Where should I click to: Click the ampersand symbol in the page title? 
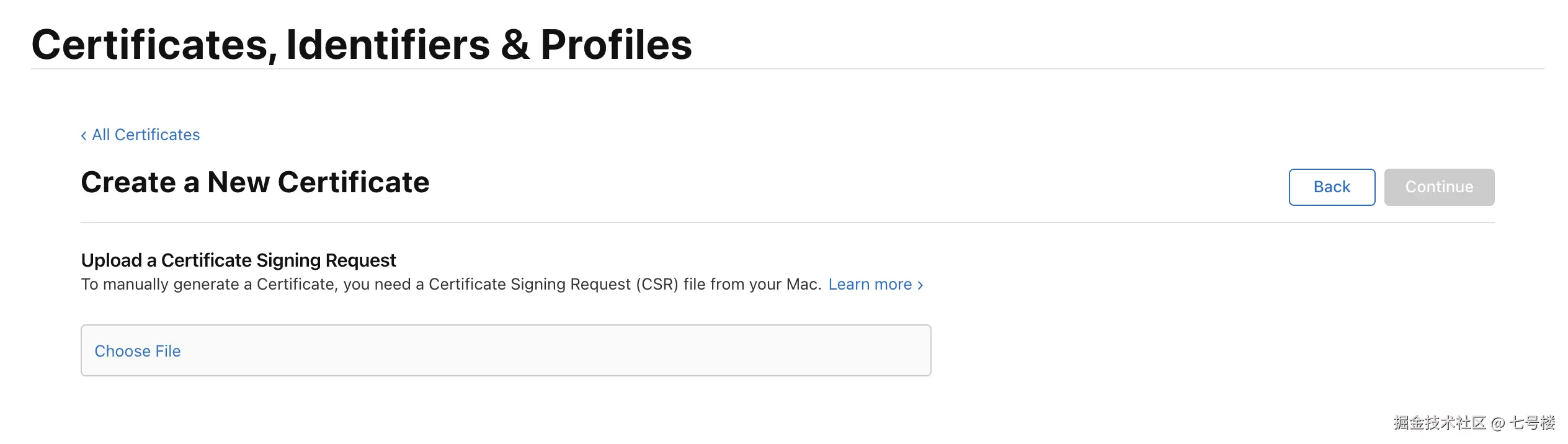515,45
